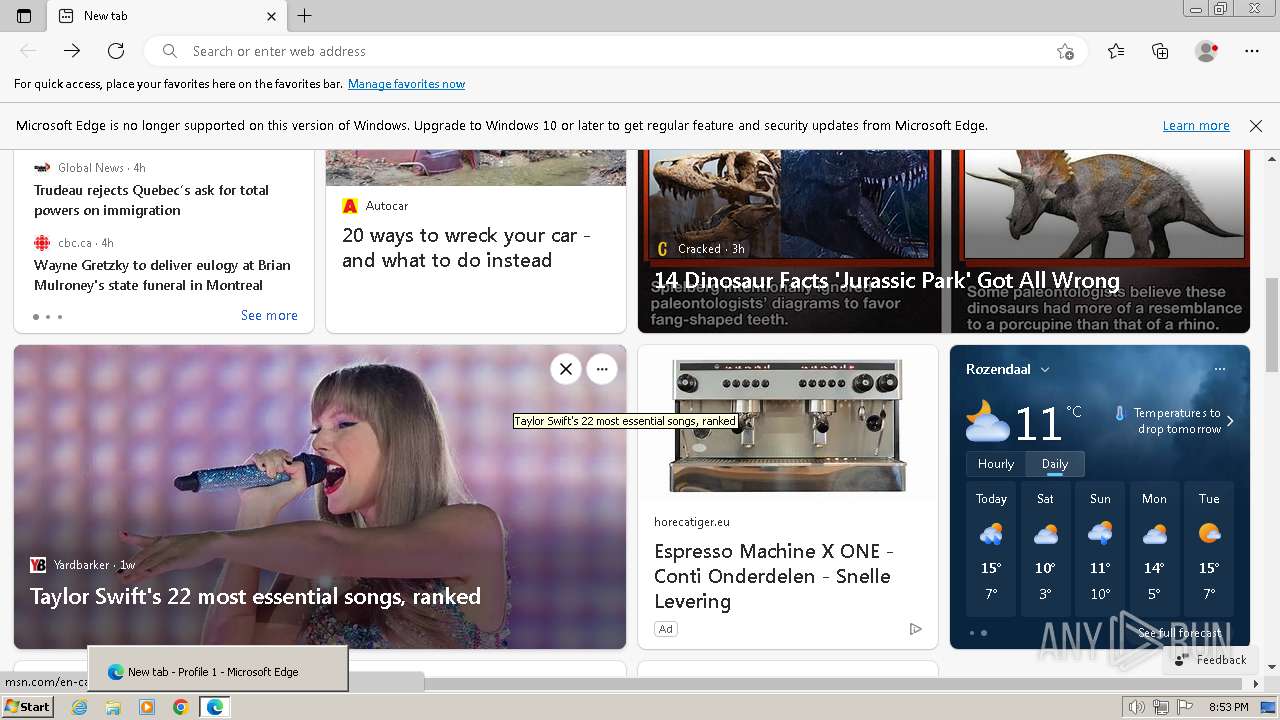Open Internet Explorer from taskbar
The image size is (1280, 720).
coord(80,707)
